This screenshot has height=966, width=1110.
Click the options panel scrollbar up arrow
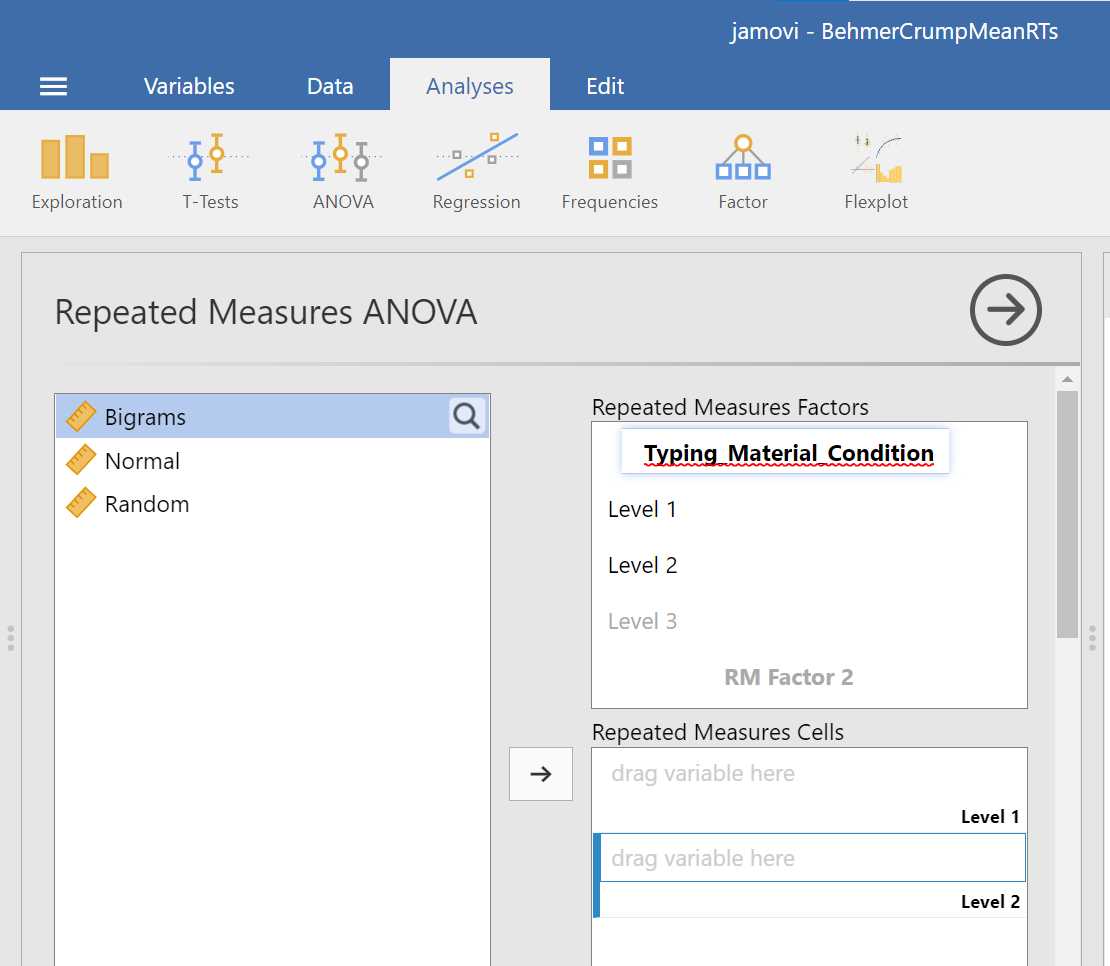pyautogui.click(x=1067, y=379)
